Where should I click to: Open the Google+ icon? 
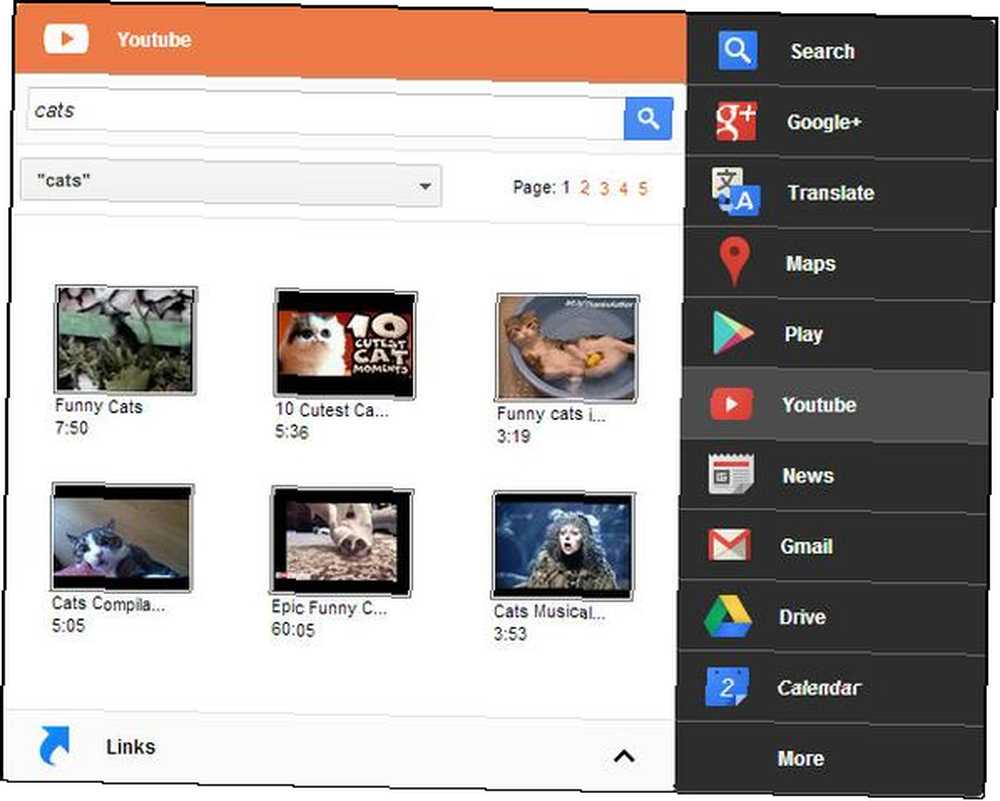click(x=736, y=121)
